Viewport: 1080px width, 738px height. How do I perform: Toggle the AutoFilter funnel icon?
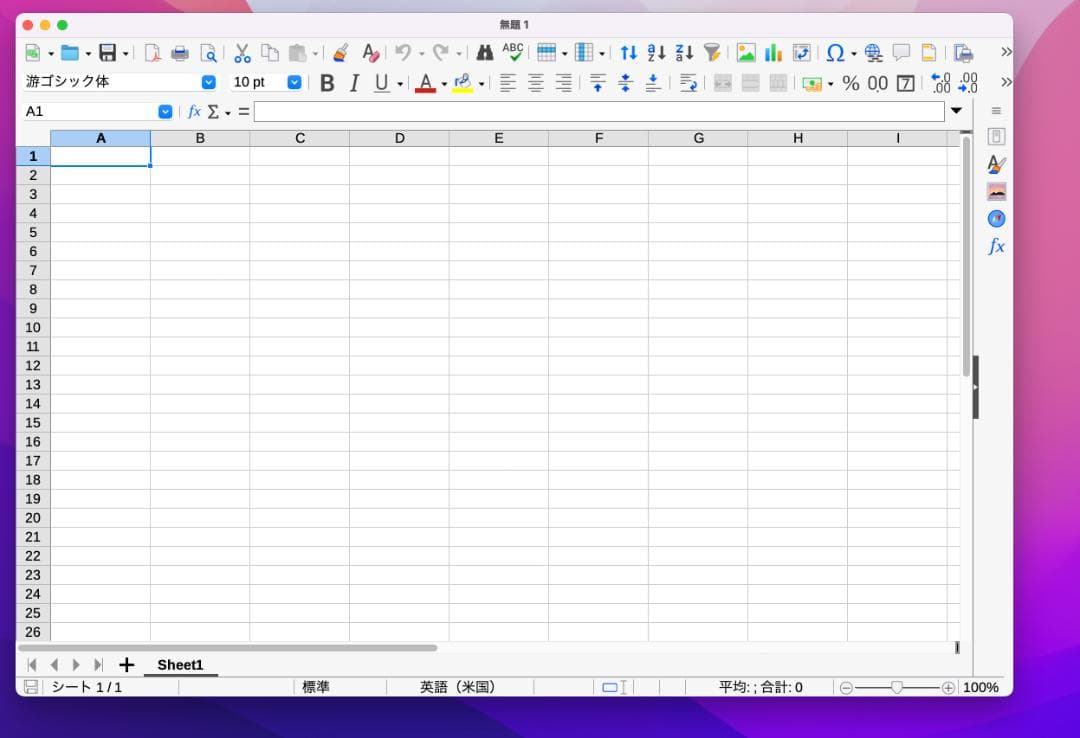(712, 52)
